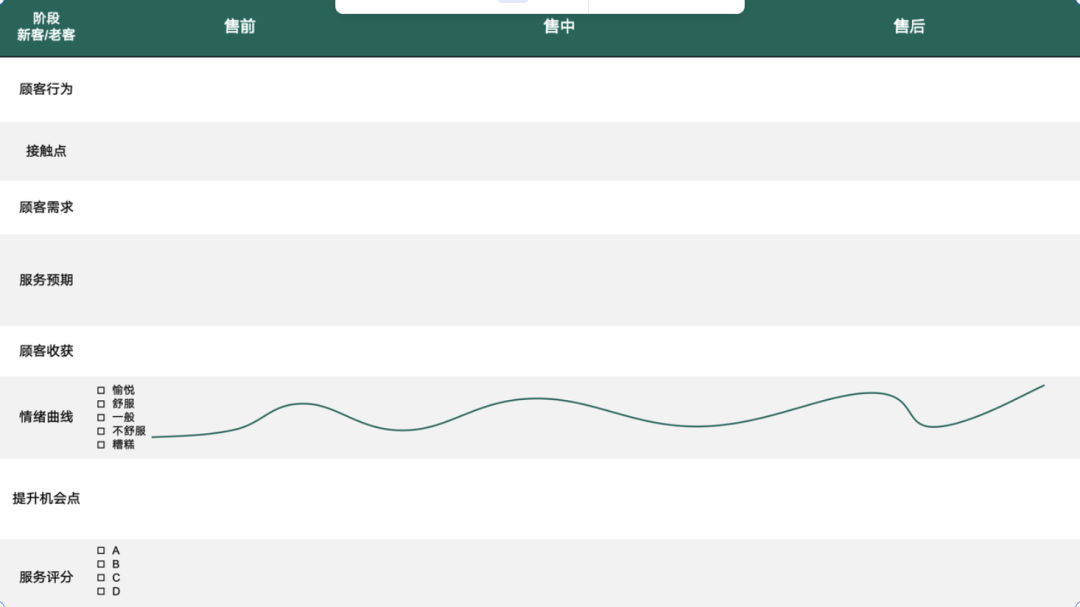1080x607 pixels.
Task: Select the 顾客行为 row label
Action: 46,89
